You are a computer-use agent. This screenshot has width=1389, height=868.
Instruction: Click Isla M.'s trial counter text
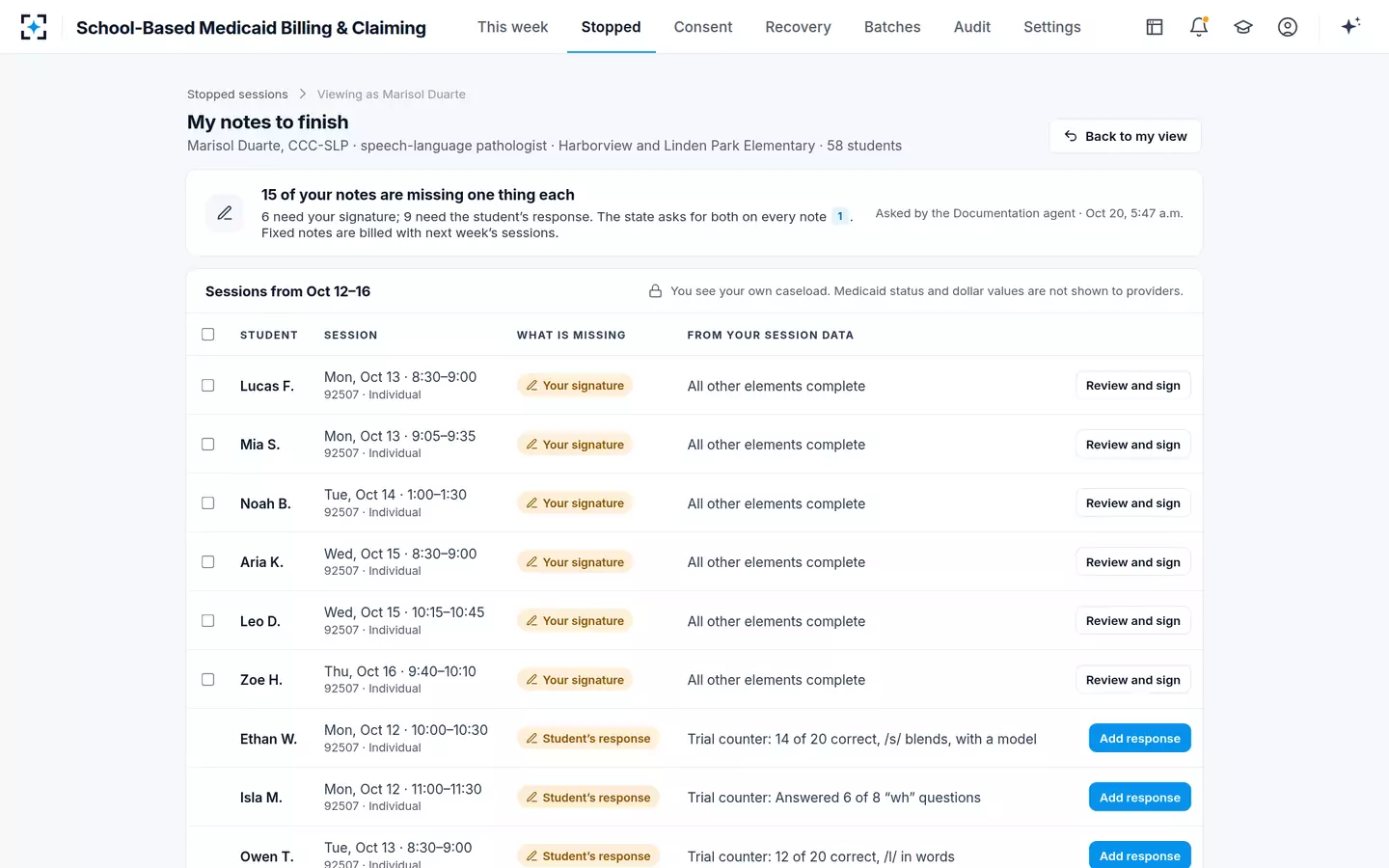(834, 798)
